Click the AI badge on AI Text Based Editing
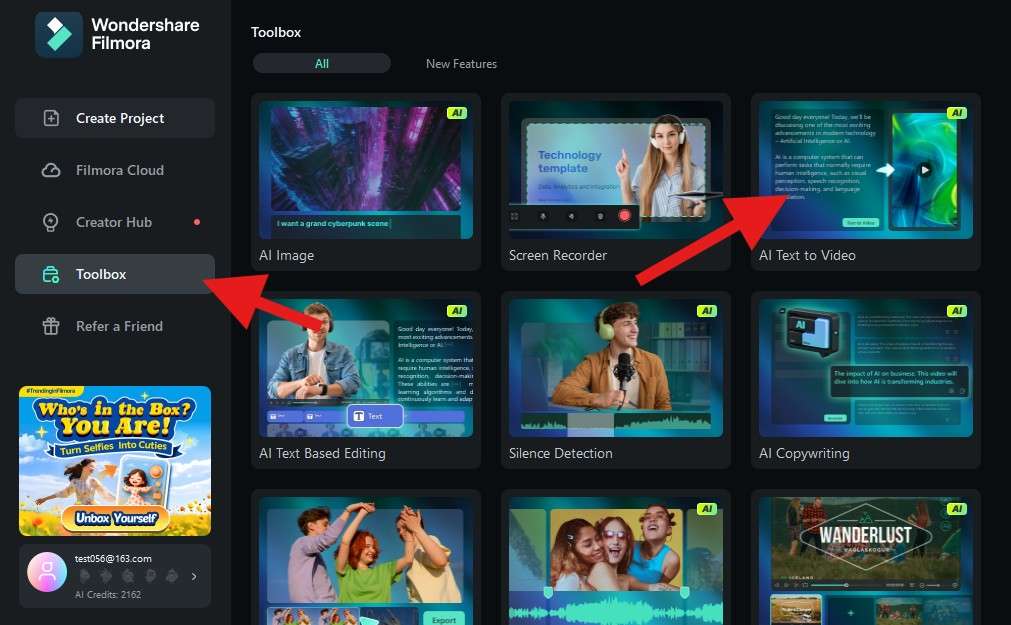Viewport: 1011px width, 625px height. tap(457, 311)
